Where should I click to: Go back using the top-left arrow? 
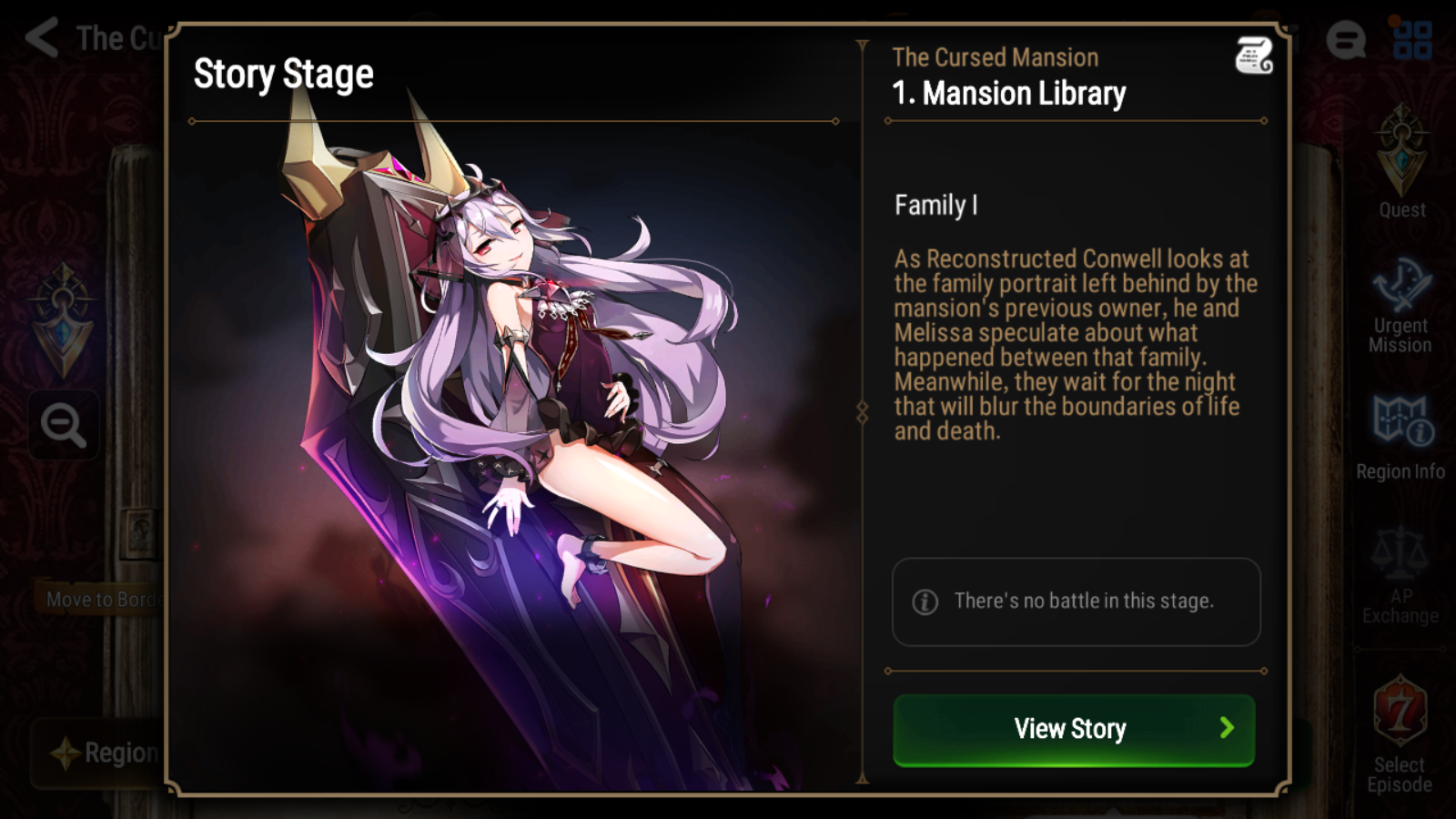pos(42,37)
